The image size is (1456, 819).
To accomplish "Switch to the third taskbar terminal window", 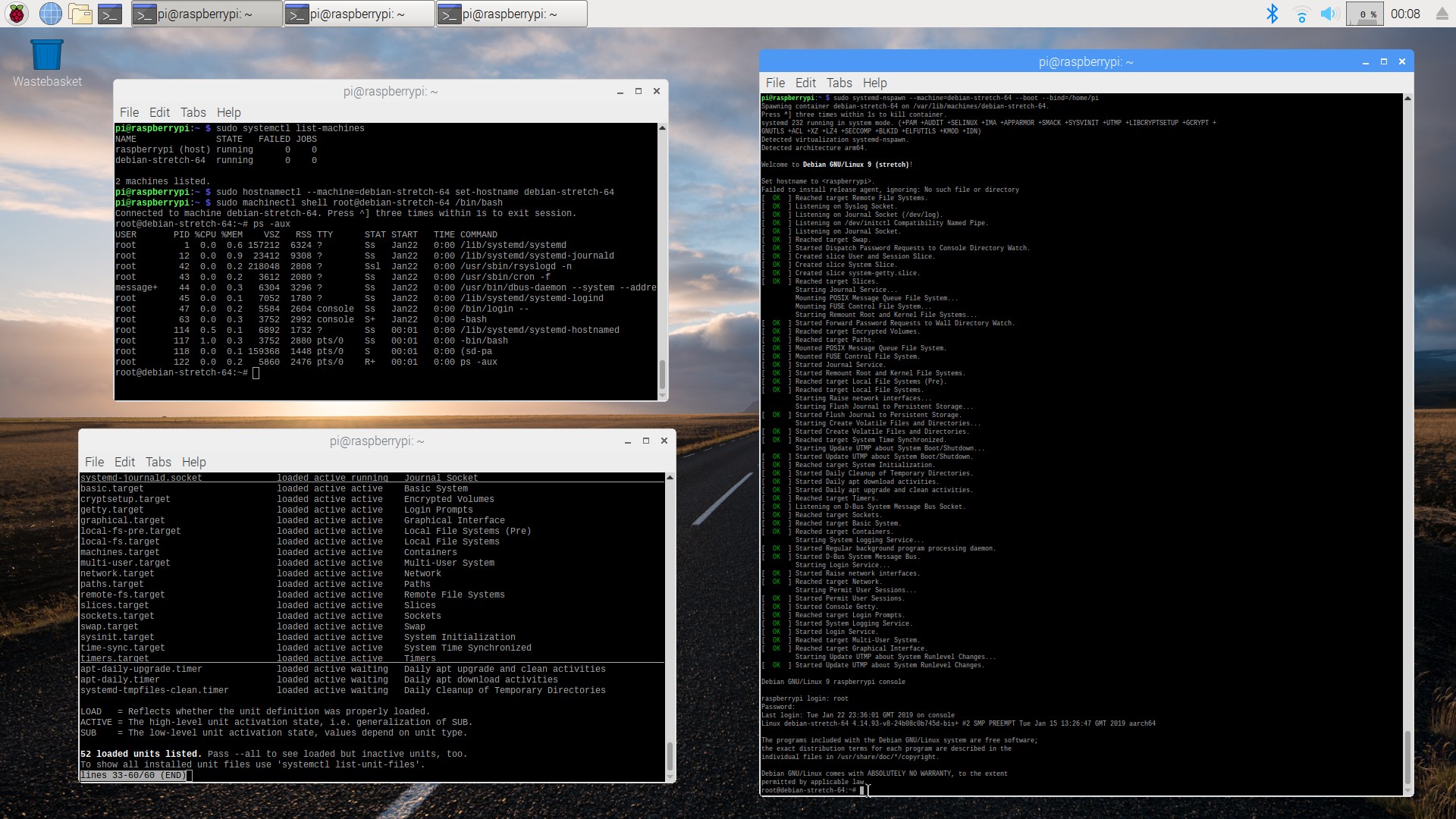I will click(x=511, y=14).
